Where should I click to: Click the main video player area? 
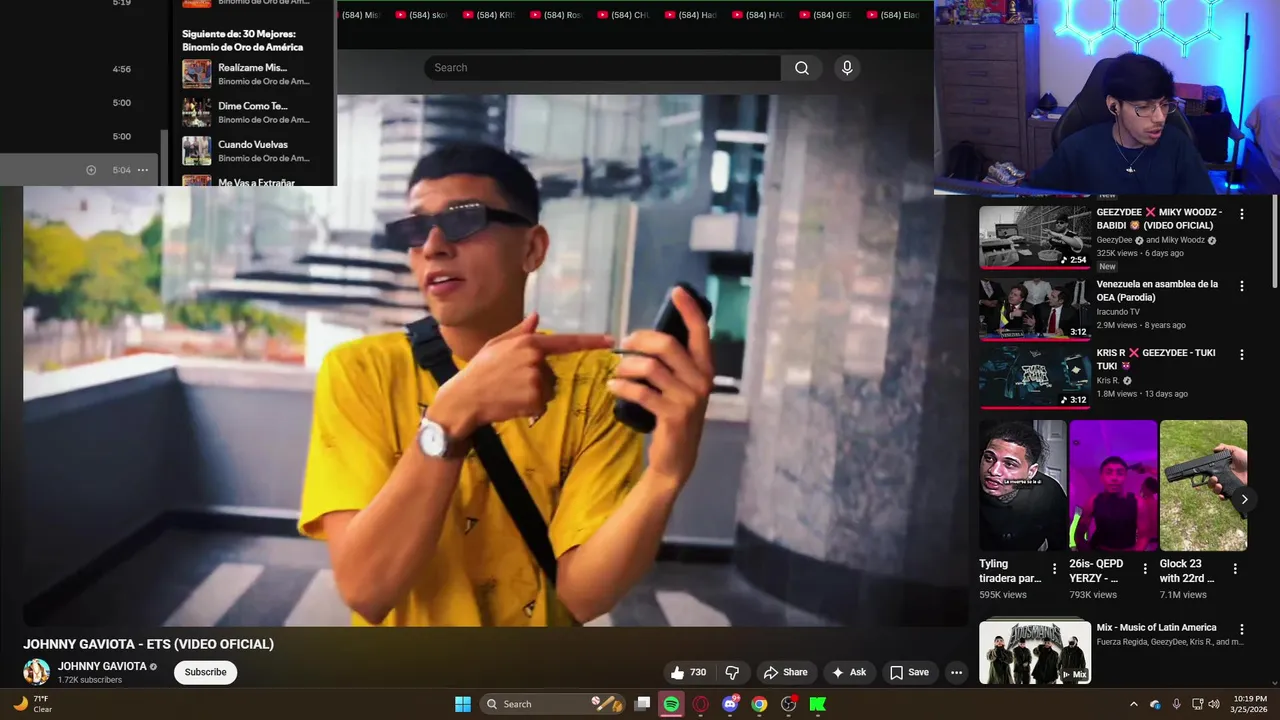[495, 360]
